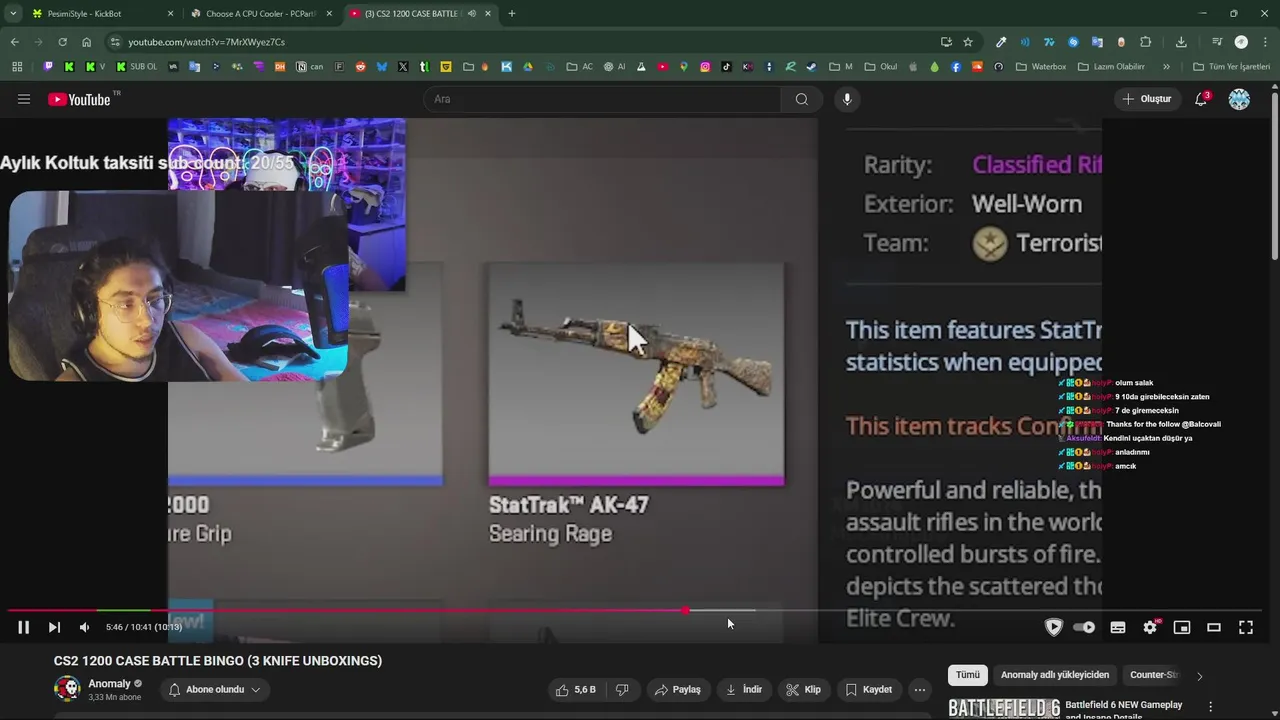Open the Anomaly channel name link
Screen dimensions: 1280x720
click(109, 684)
